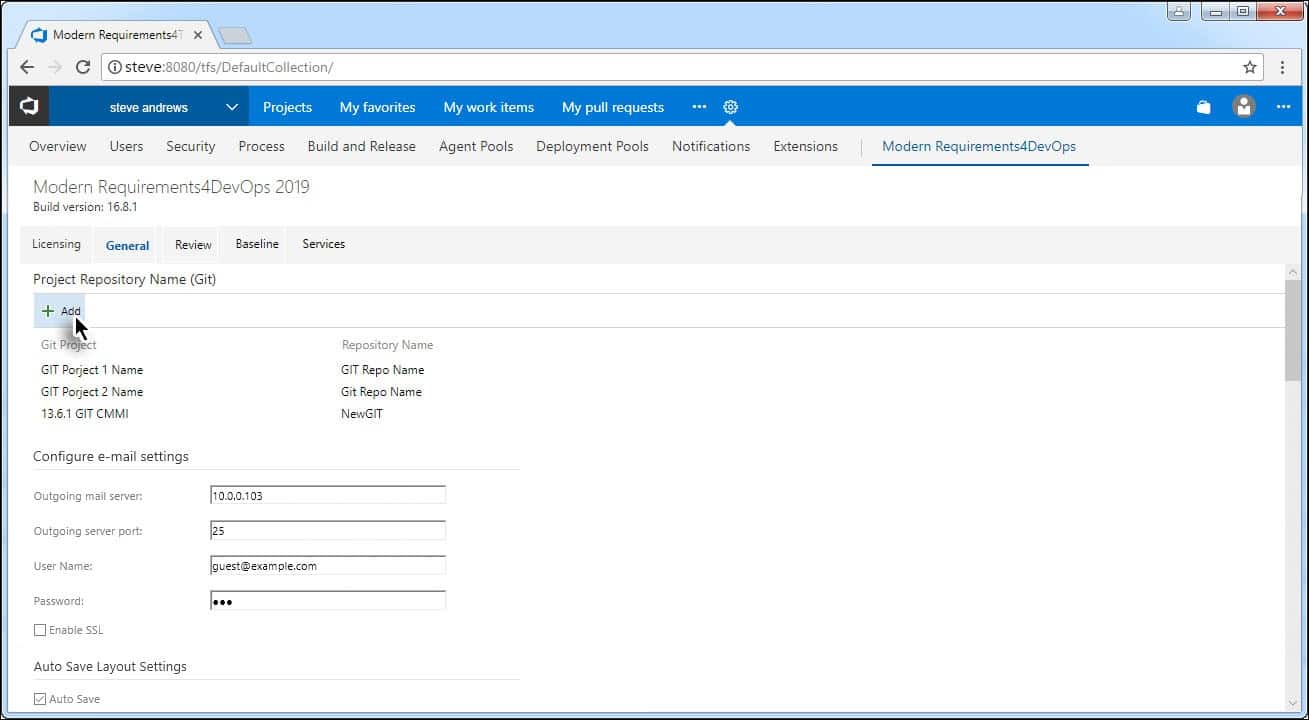Click the top bar ellipsis next to pull requests

pos(699,107)
